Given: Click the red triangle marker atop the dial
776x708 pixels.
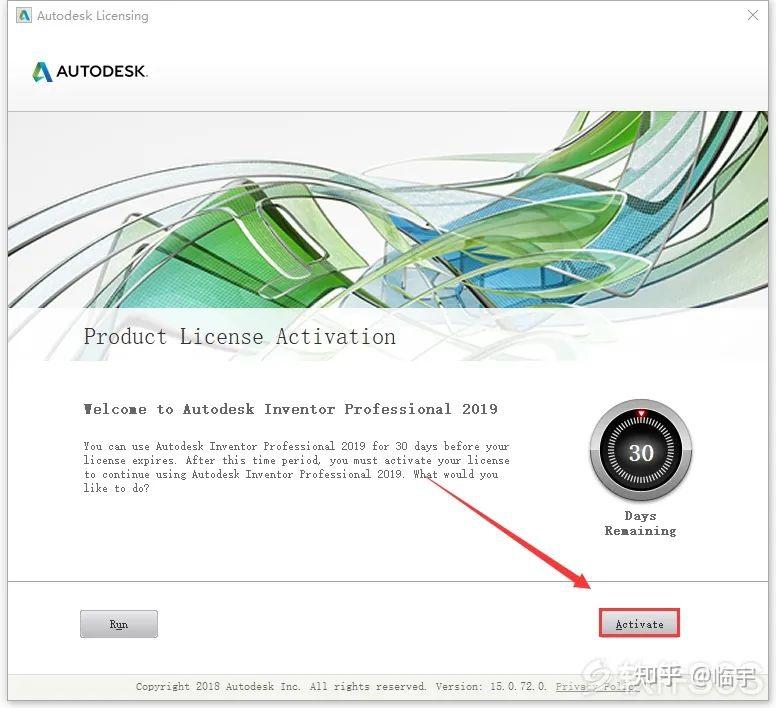Looking at the screenshot, I should point(641,413).
